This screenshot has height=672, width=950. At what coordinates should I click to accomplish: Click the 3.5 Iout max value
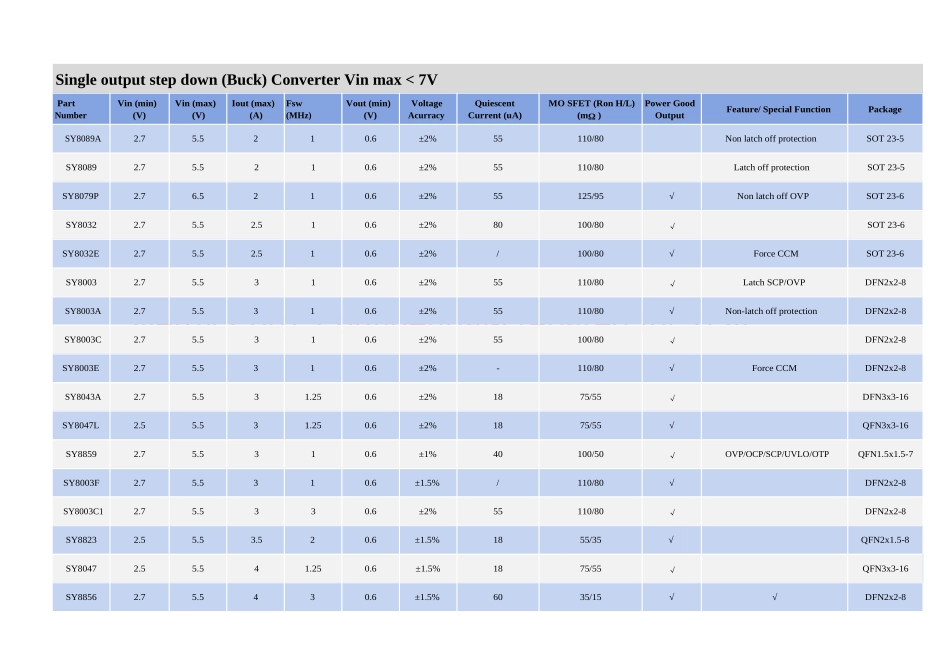pos(256,540)
